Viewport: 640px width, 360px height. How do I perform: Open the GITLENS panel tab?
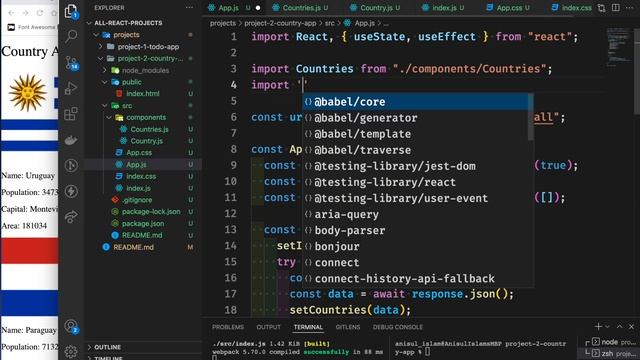348,327
